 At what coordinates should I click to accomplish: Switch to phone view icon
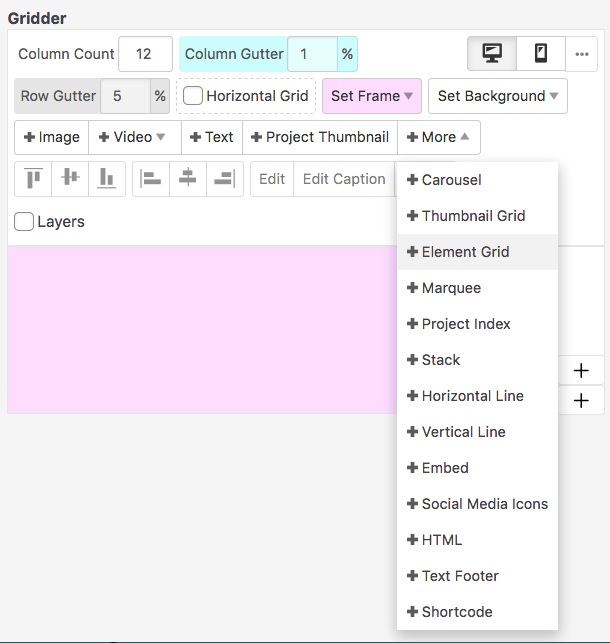coord(541,54)
